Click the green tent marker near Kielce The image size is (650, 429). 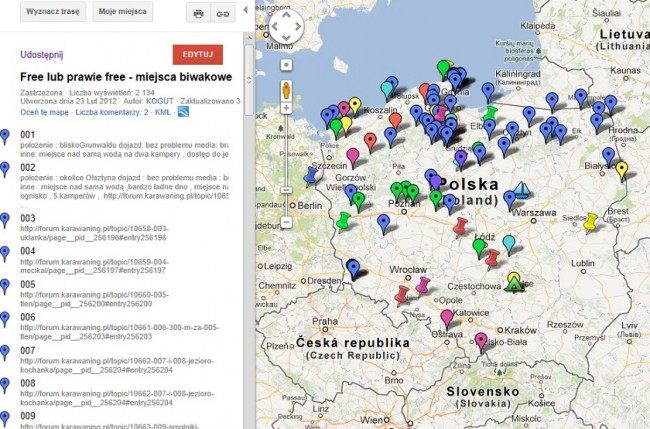pyautogui.click(x=514, y=284)
